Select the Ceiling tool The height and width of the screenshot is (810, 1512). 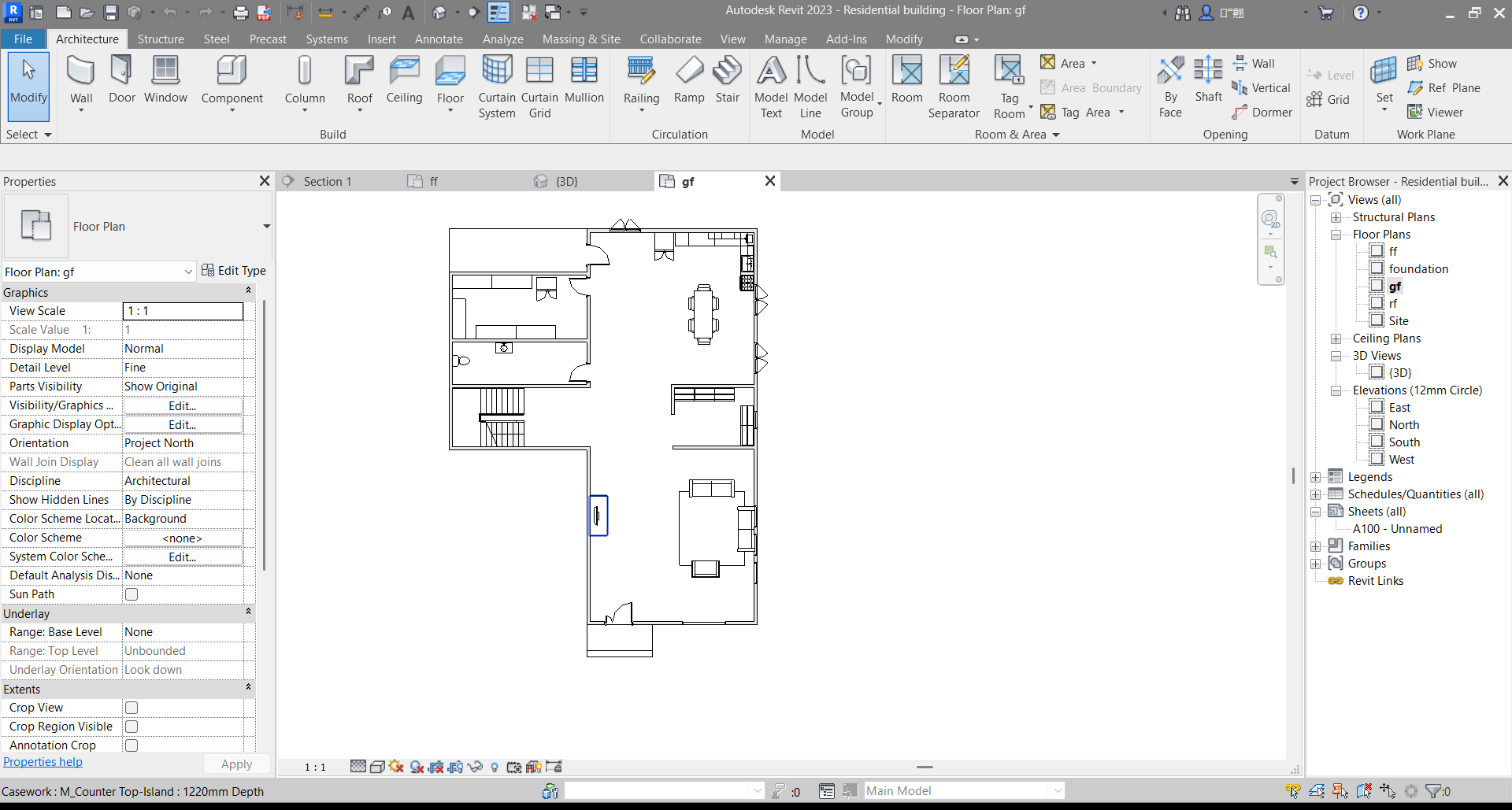404,80
